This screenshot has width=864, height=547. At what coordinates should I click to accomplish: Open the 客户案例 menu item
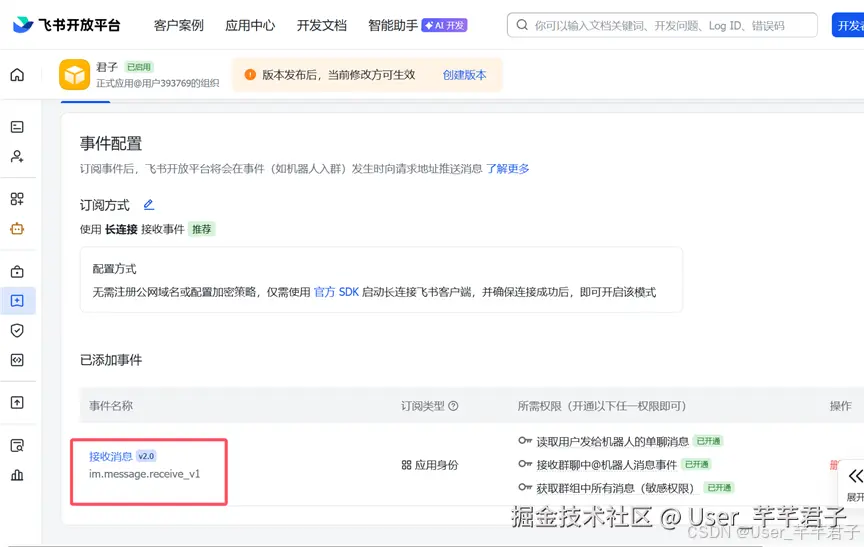(179, 25)
